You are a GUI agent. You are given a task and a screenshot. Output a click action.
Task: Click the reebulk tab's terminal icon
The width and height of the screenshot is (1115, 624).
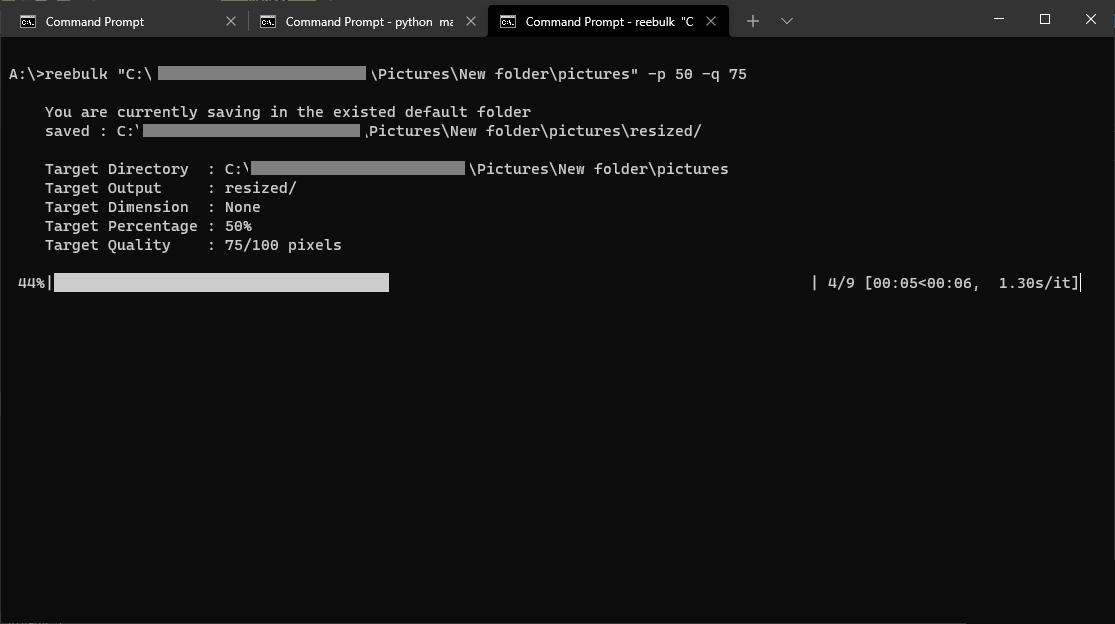pyautogui.click(x=508, y=22)
